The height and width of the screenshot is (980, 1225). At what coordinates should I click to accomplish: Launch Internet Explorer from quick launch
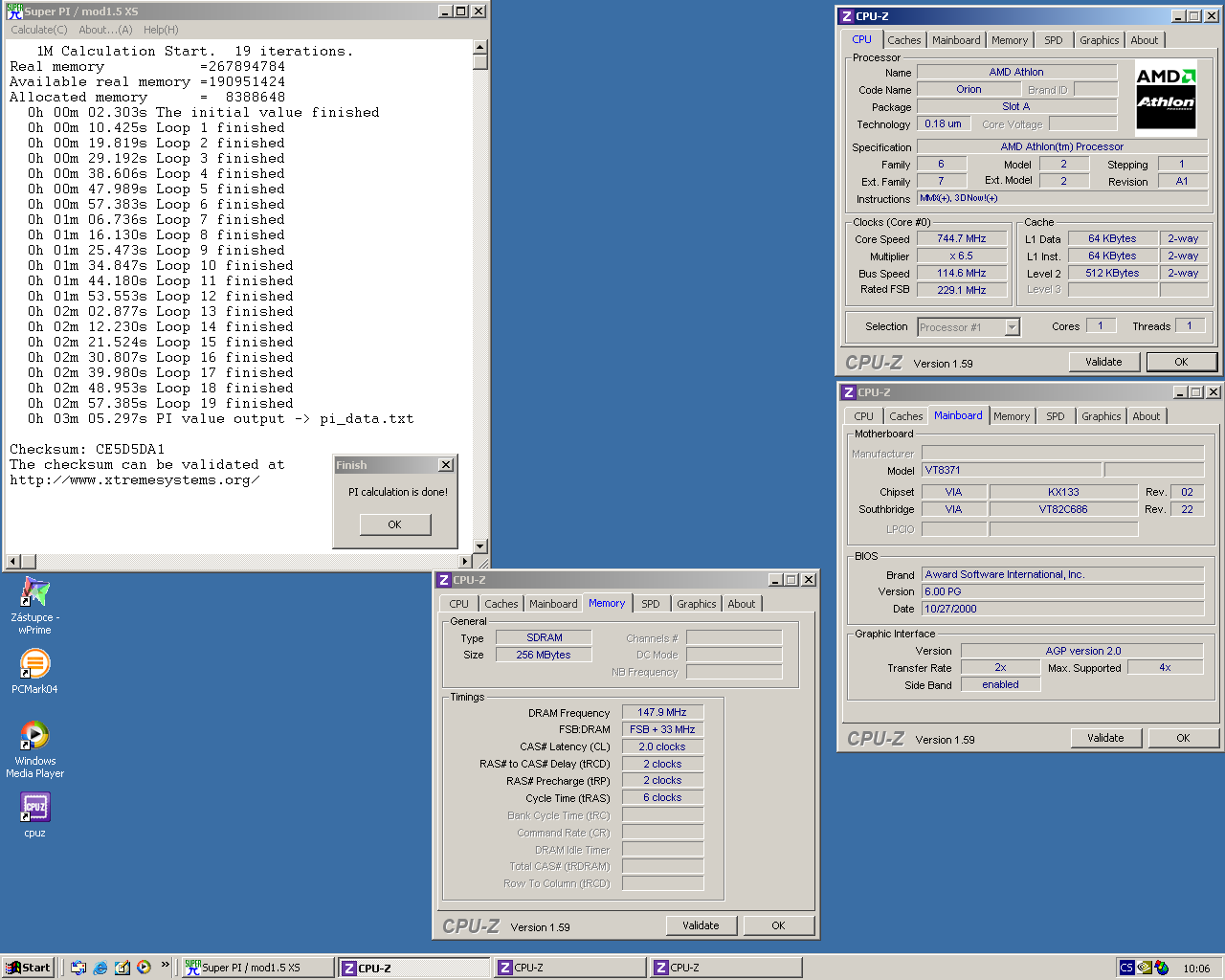click(x=100, y=968)
